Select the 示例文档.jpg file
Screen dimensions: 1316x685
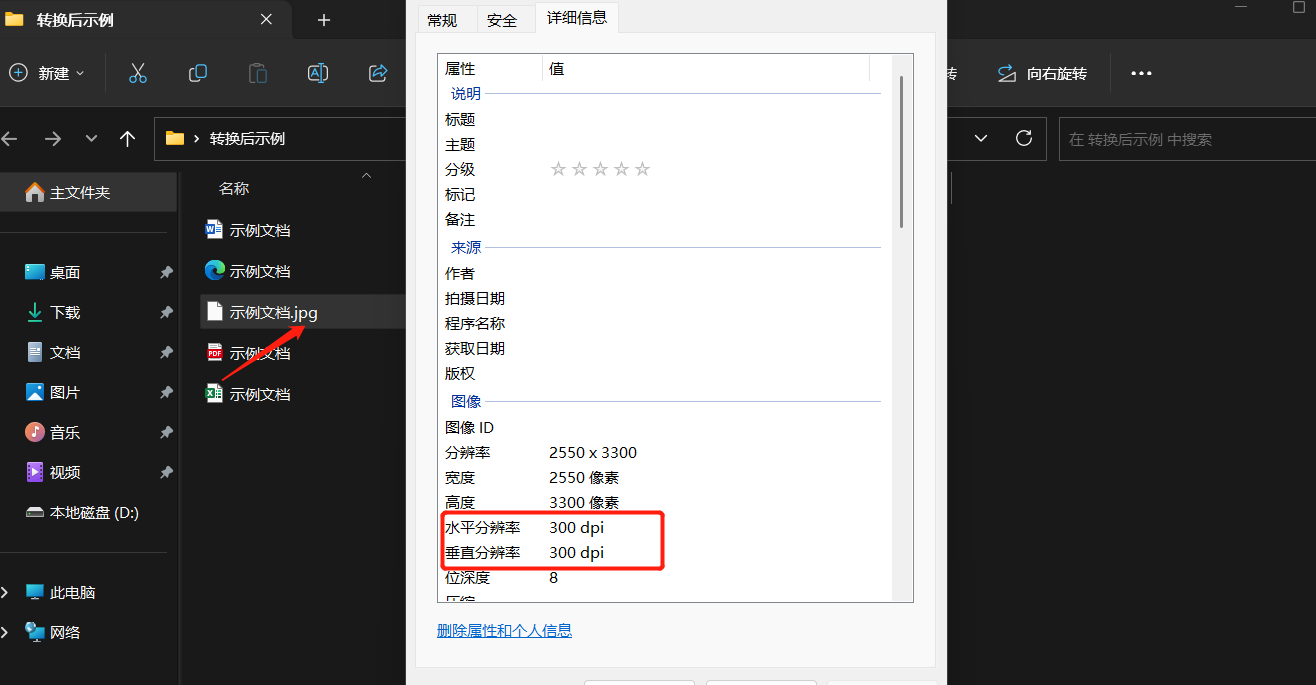point(303,312)
